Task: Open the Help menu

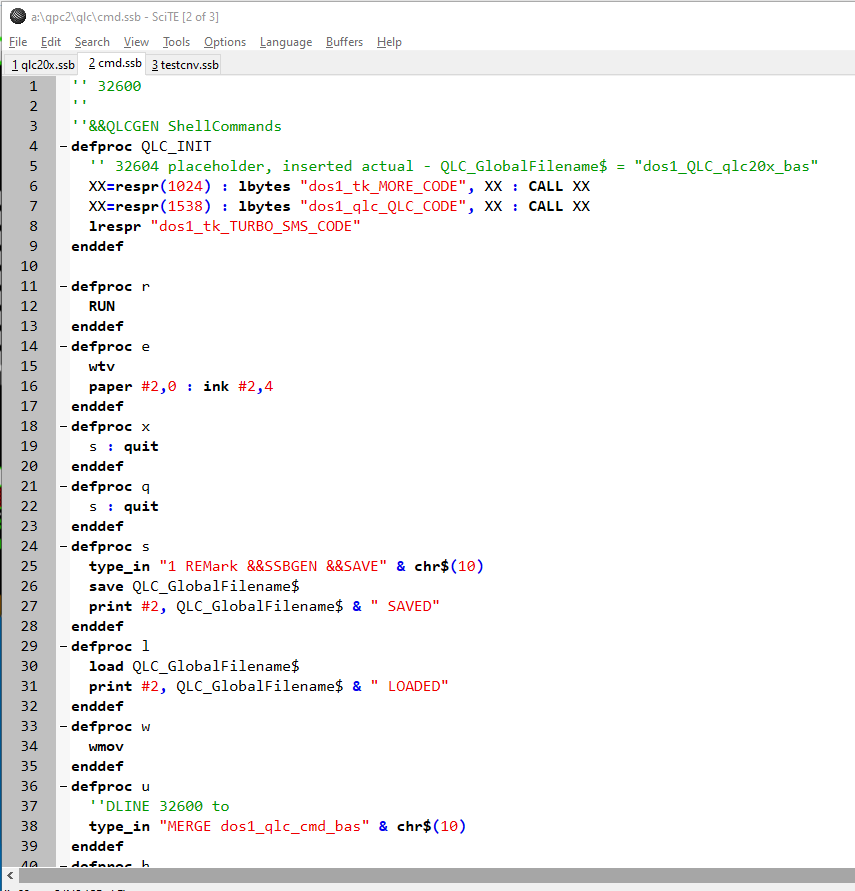Action: [389, 42]
